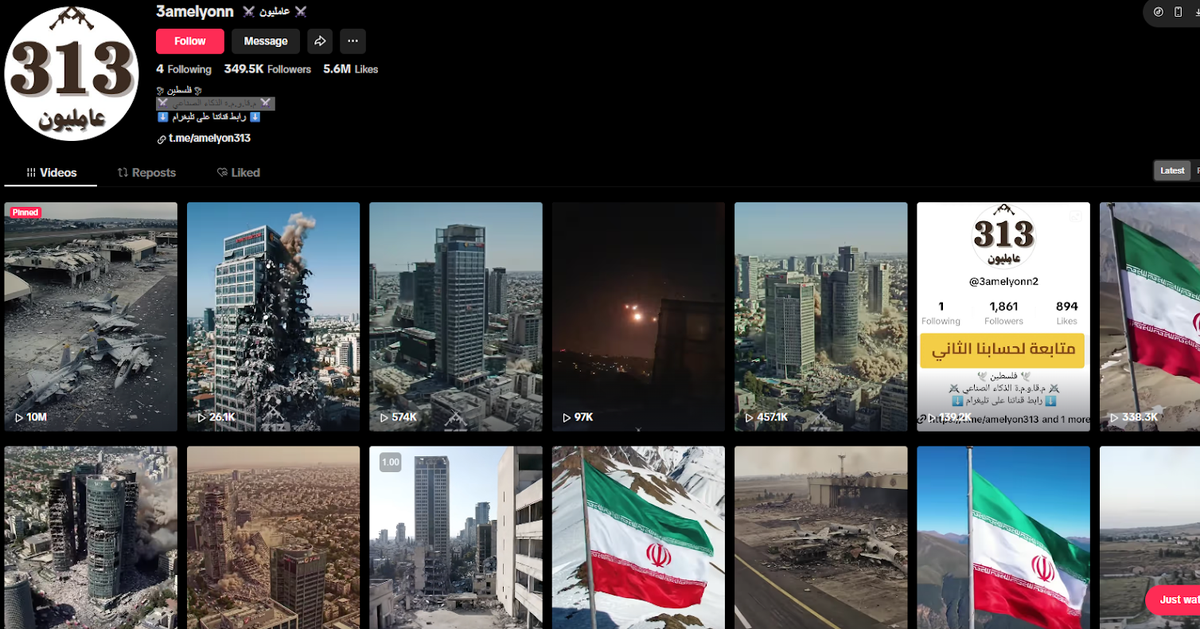Click the phone app icon in top bar
Image resolution: width=1200 pixels, height=629 pixels.
(x=1178, y=12)
